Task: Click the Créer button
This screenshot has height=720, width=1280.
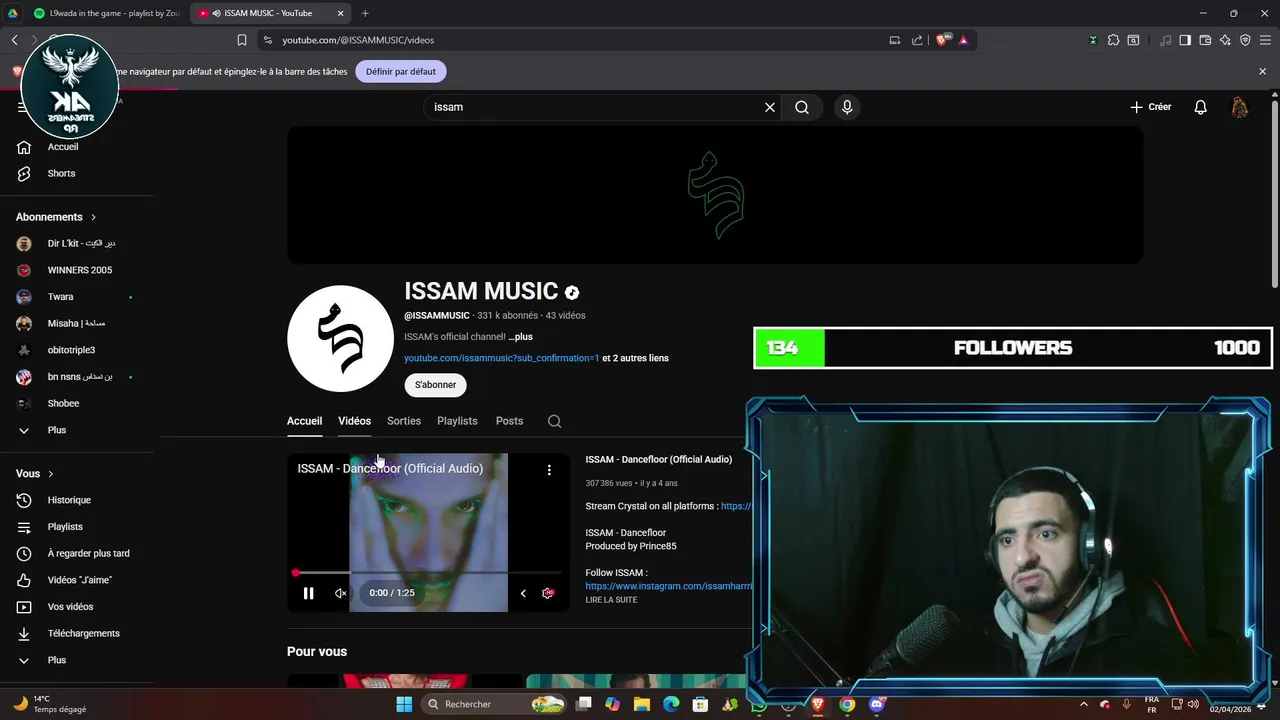Action: coord(1151,107)
